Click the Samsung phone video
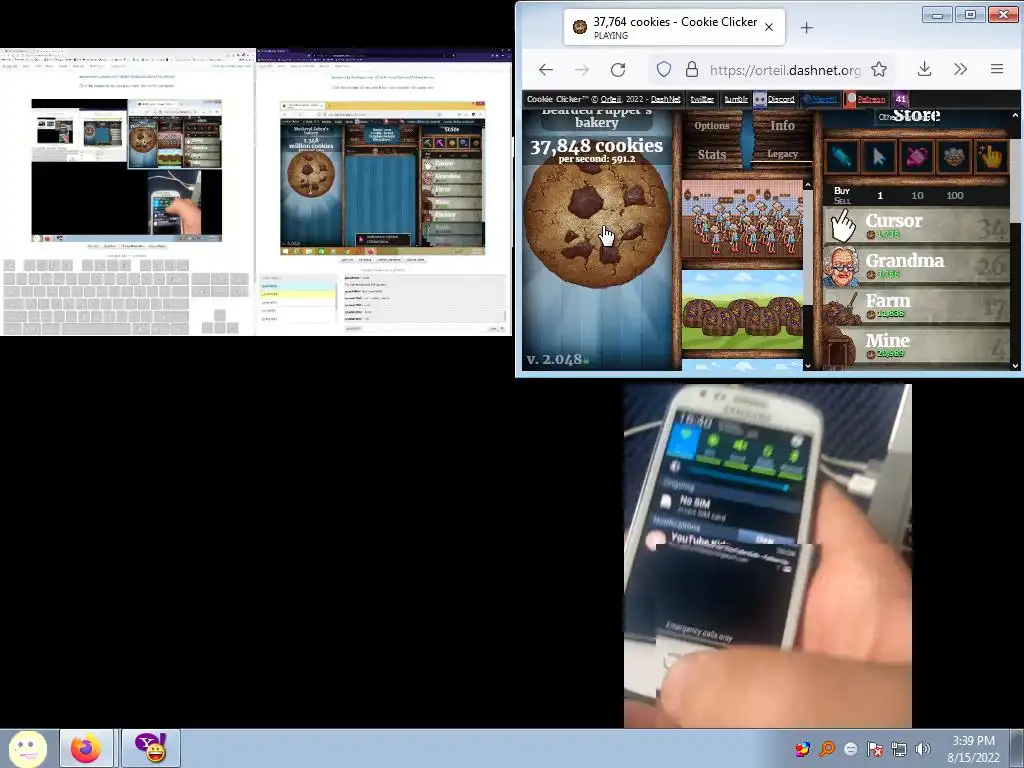Screen dimensions: 1024x768 (x=767, y=555)
